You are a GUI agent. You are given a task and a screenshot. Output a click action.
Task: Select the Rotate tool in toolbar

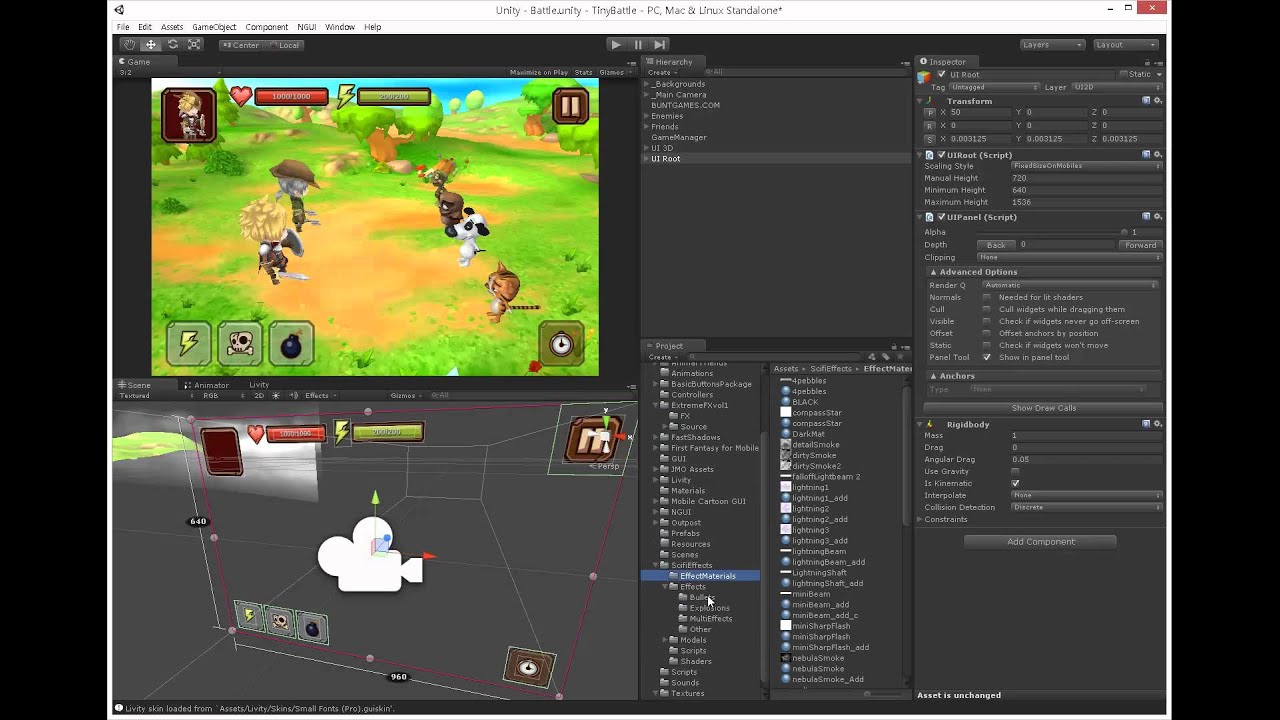tap(173, 44)
